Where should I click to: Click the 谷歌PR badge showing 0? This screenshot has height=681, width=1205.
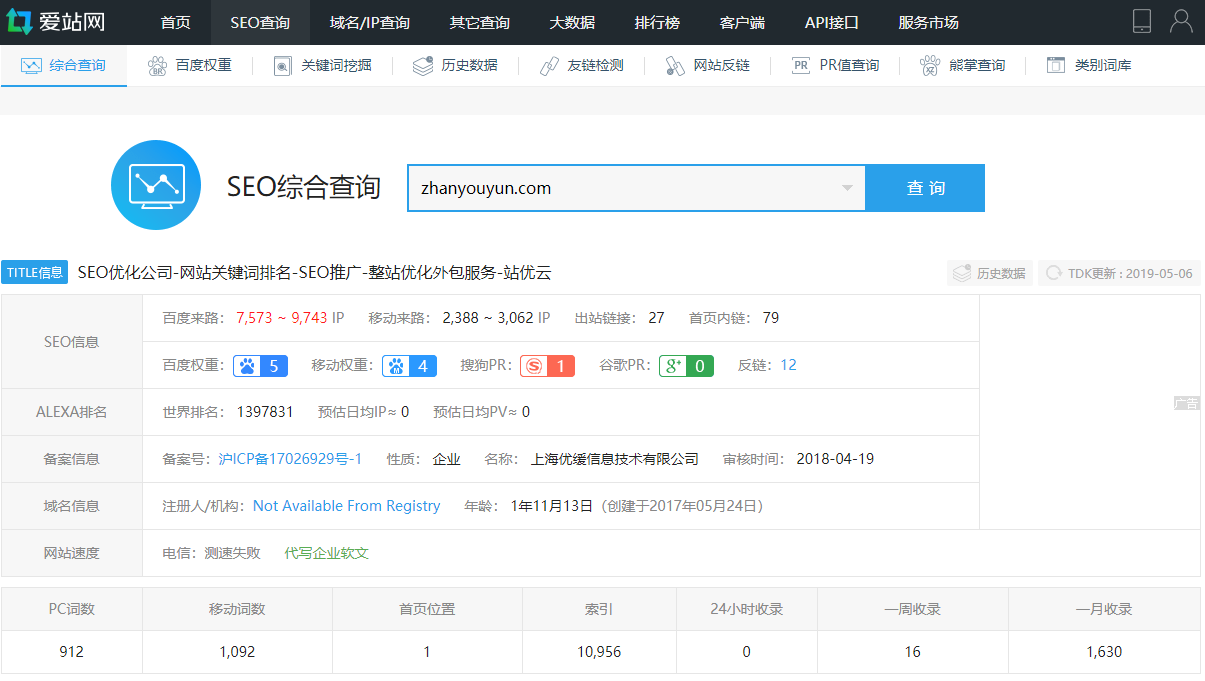pos(686,366)
